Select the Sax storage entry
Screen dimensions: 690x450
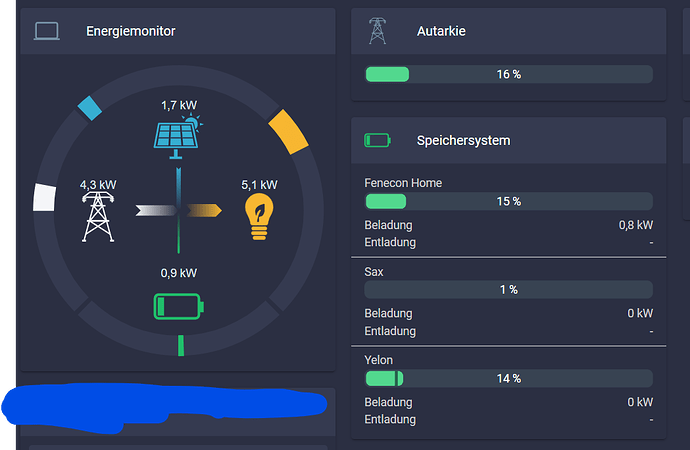click(374, 271)
